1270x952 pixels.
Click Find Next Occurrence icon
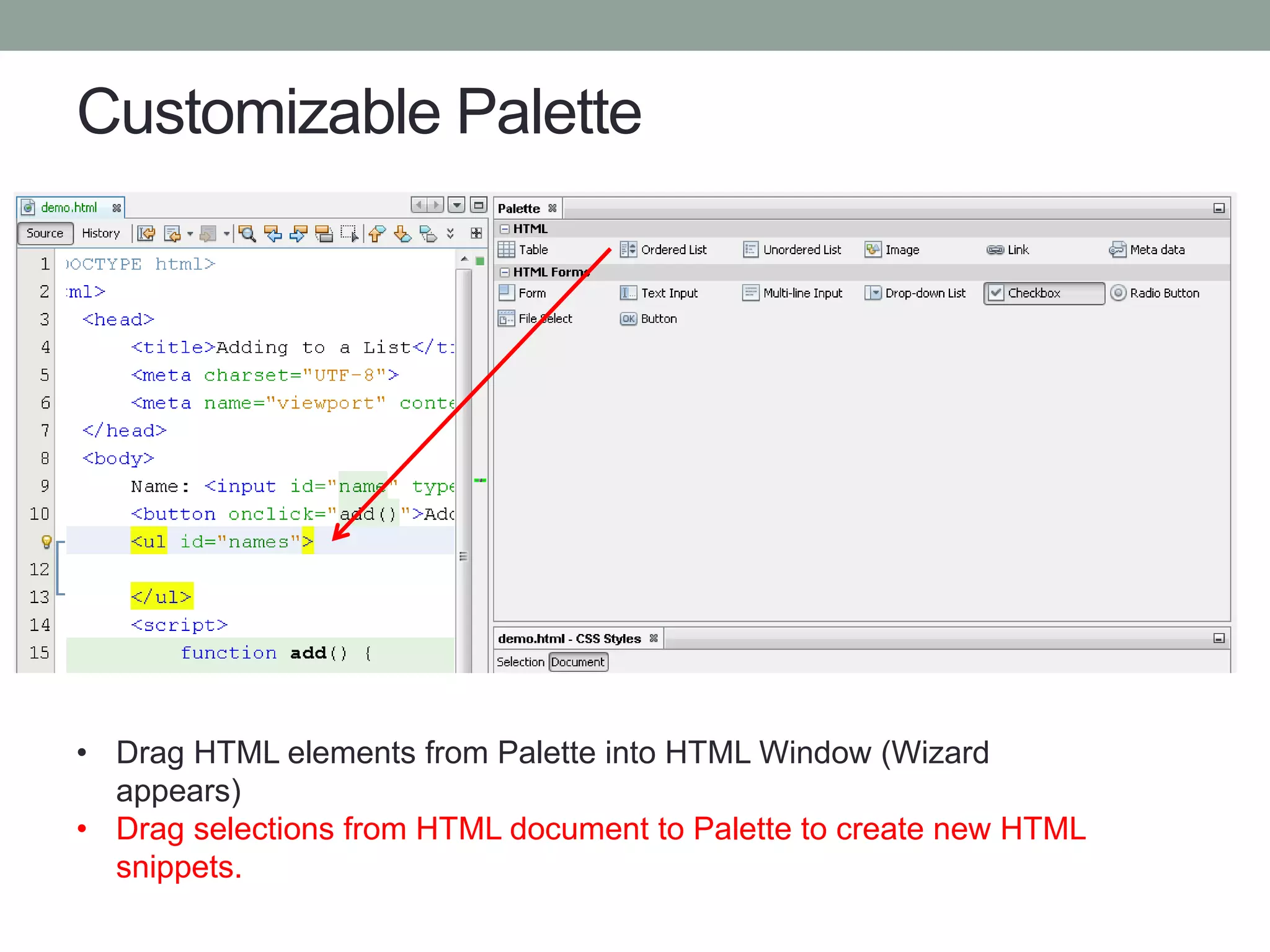[298, 234]
